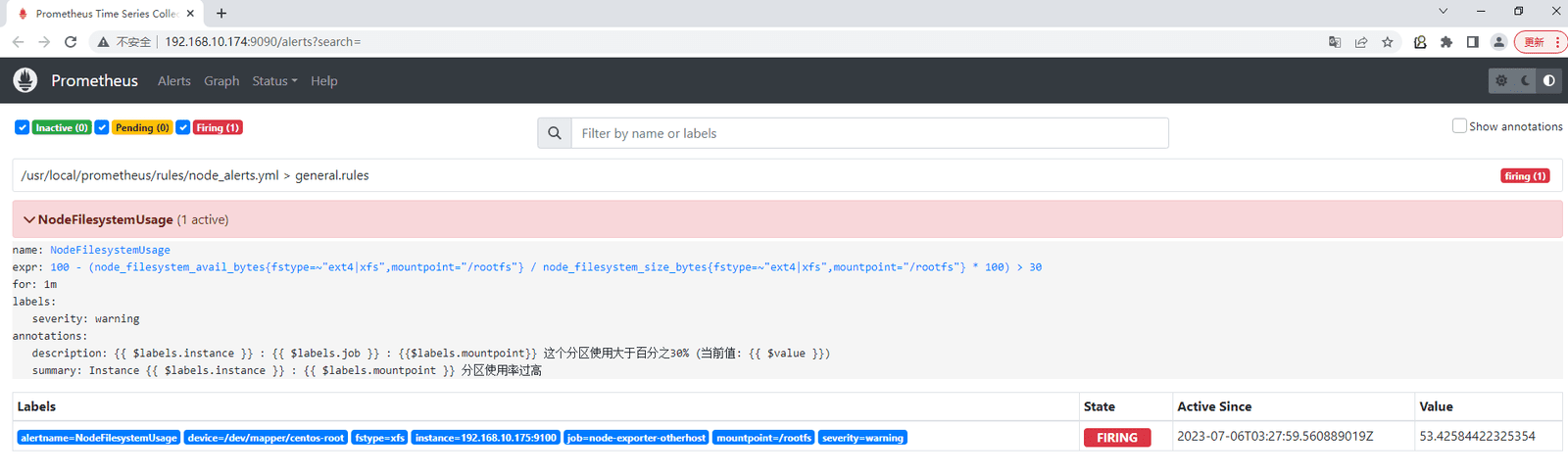Click the red update button
The image size is (1568, 475).
(x=1540, y=42)
